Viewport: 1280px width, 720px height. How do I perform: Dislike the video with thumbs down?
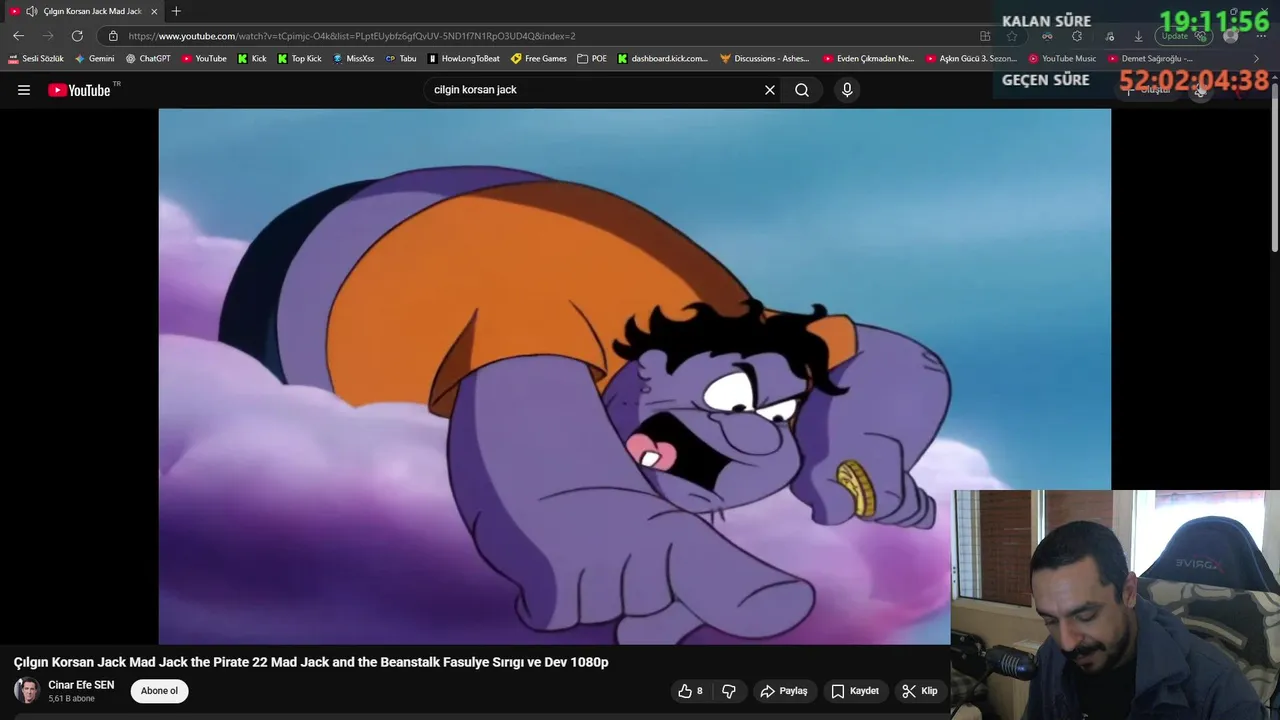pyautogui.click(x=729, y=691)
